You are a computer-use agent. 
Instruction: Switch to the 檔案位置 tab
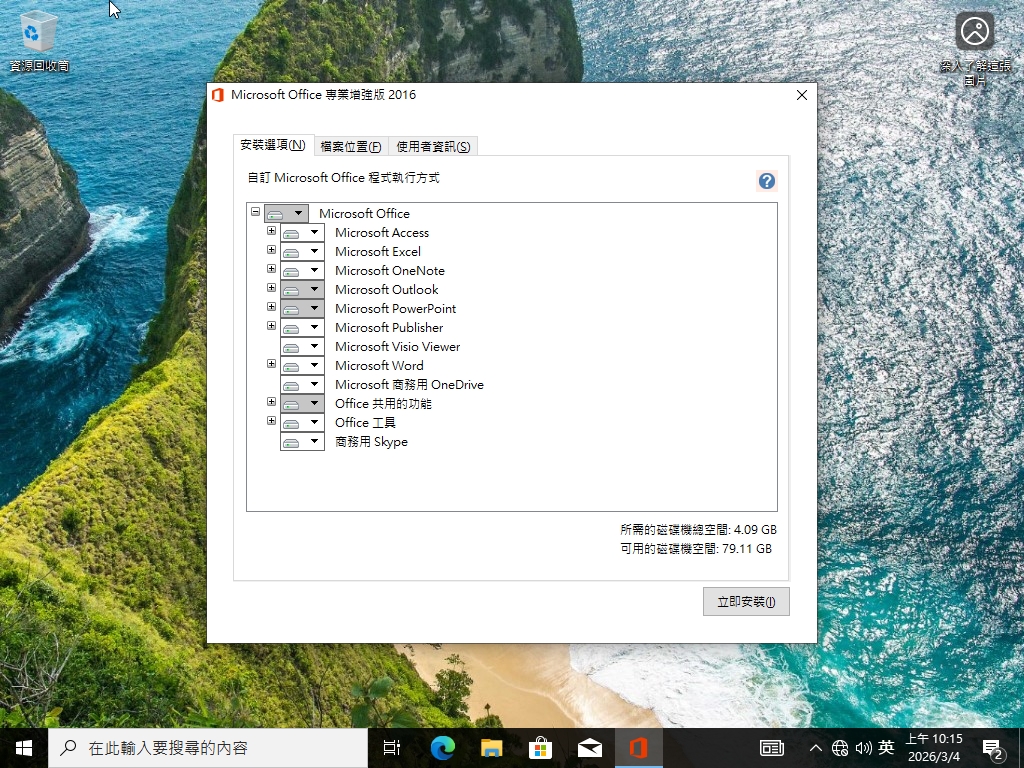(350, 147)
